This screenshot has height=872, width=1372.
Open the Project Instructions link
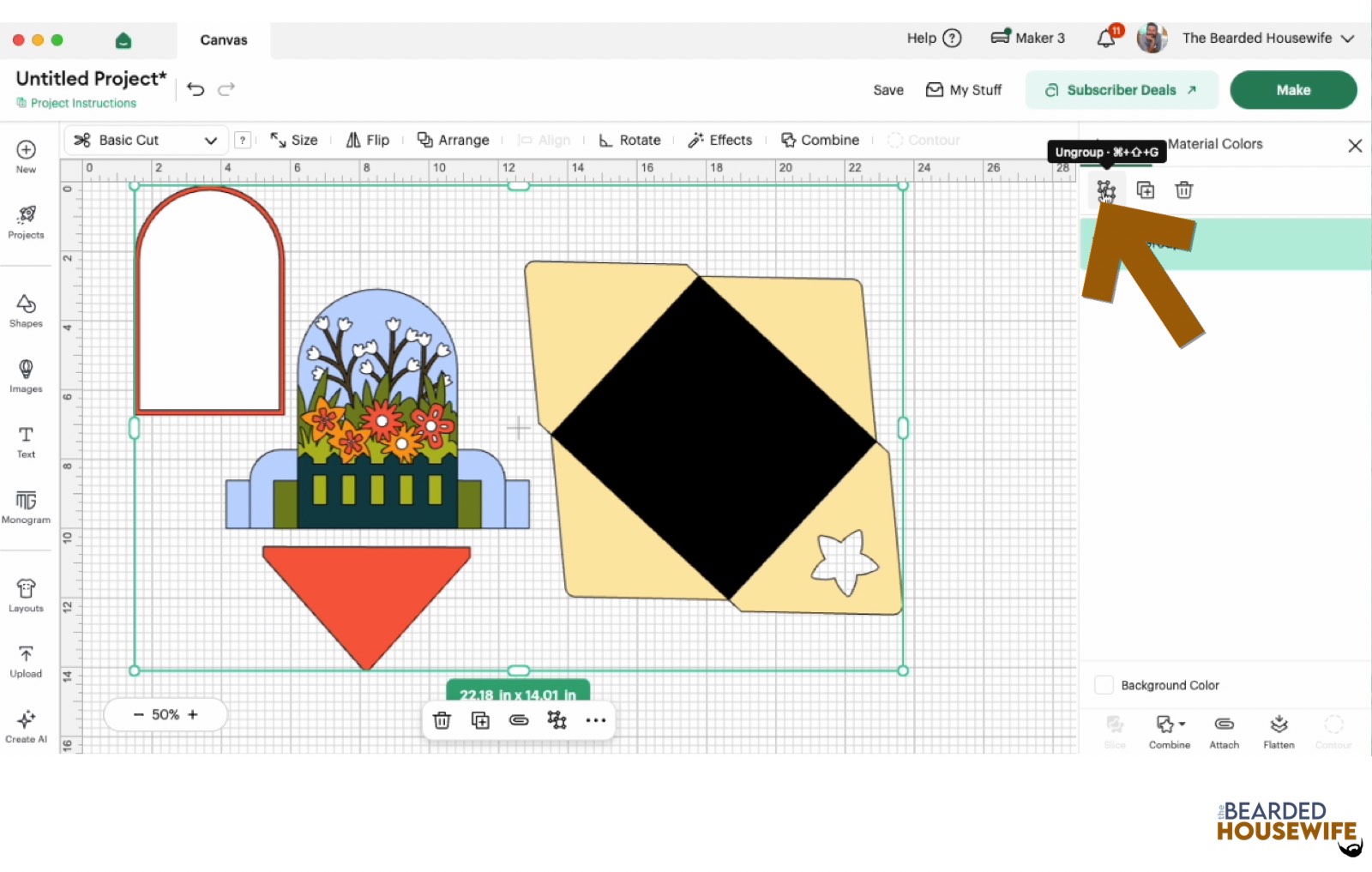point(83,103)
